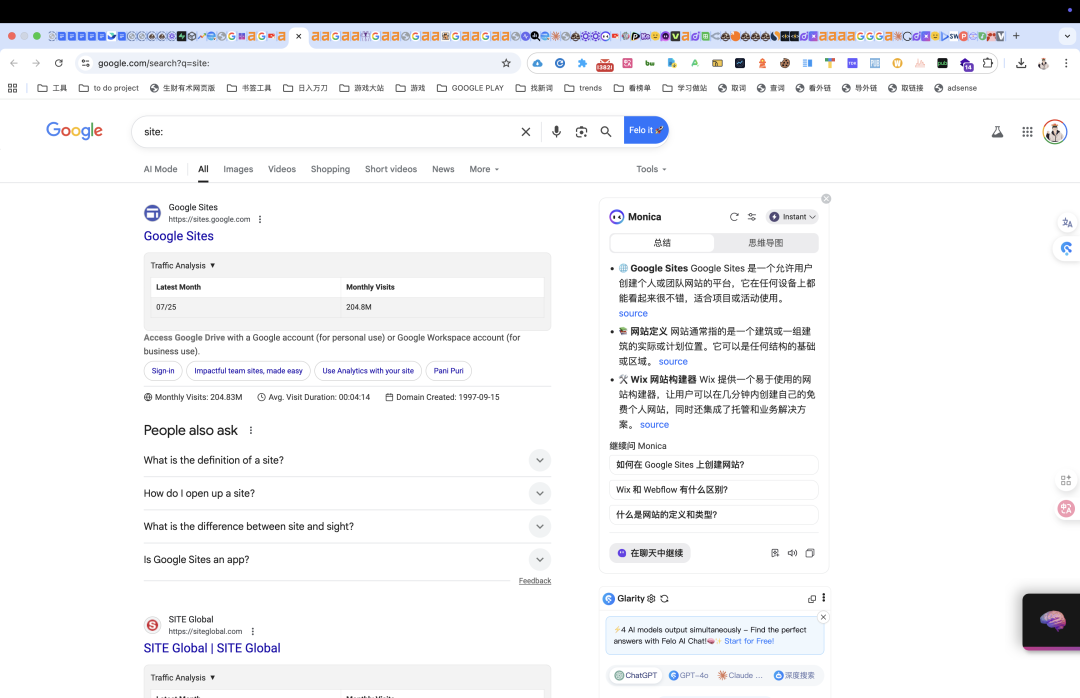Collapse SITE Global Traffic Analysis section
This screenshot has width=1080, height=698.
tap(183, 677)
